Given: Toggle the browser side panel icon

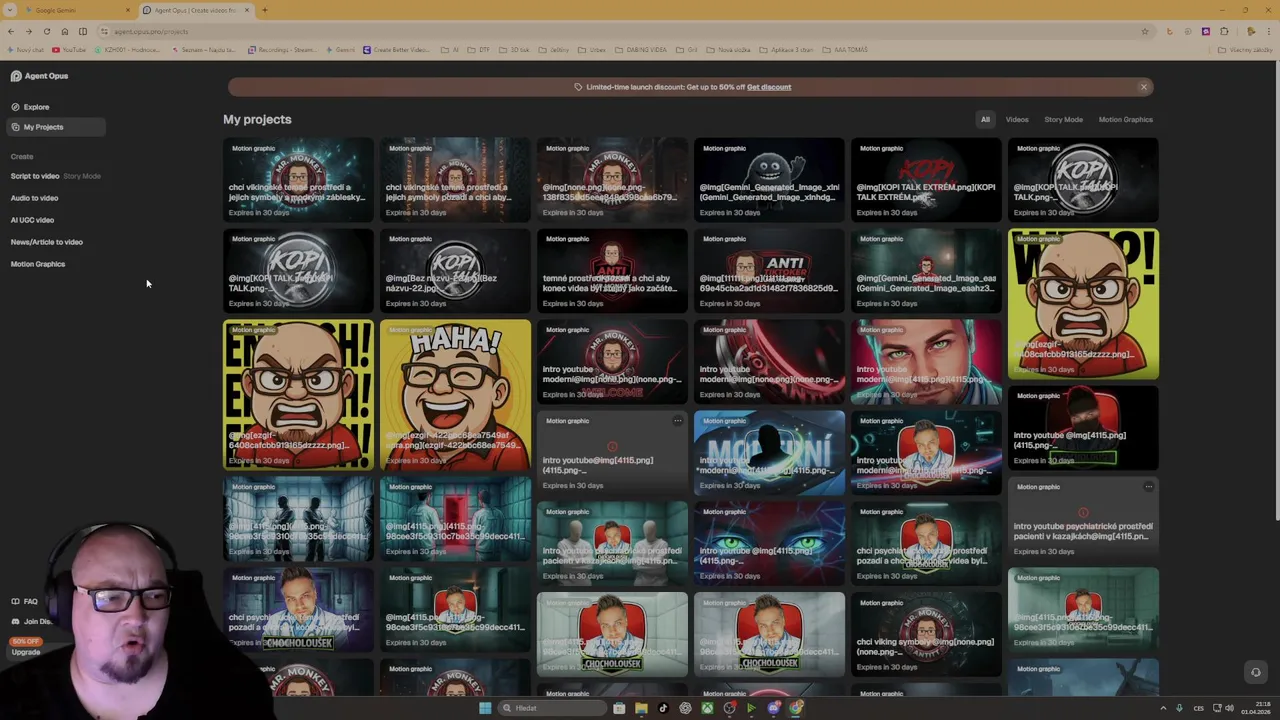Looking at the screenshot, I should pyautogui.click(x=83, y=31).
